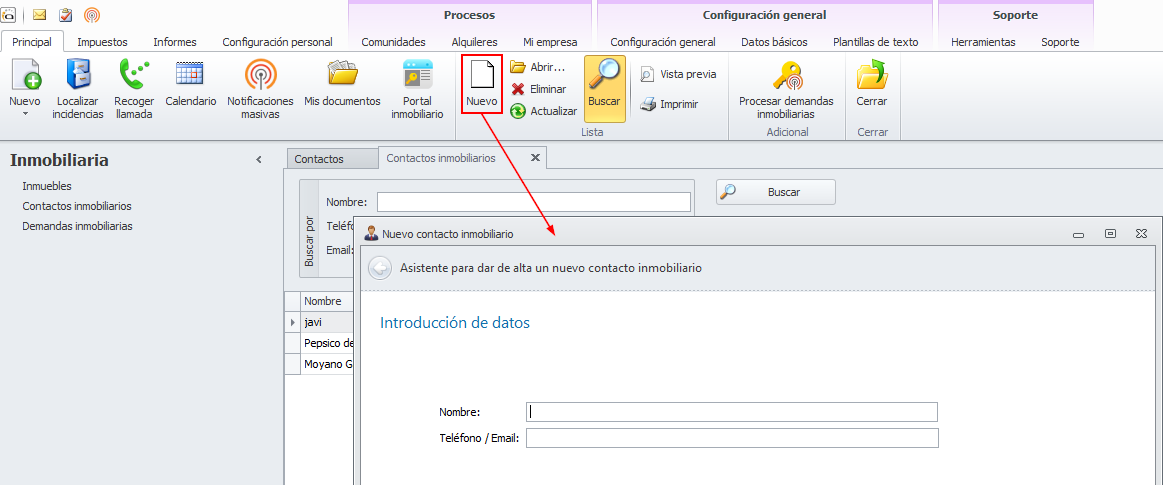Viewport: 1163px width, 485px height.
Task: Select the javi row in contact list
Action: click(327, 323)
